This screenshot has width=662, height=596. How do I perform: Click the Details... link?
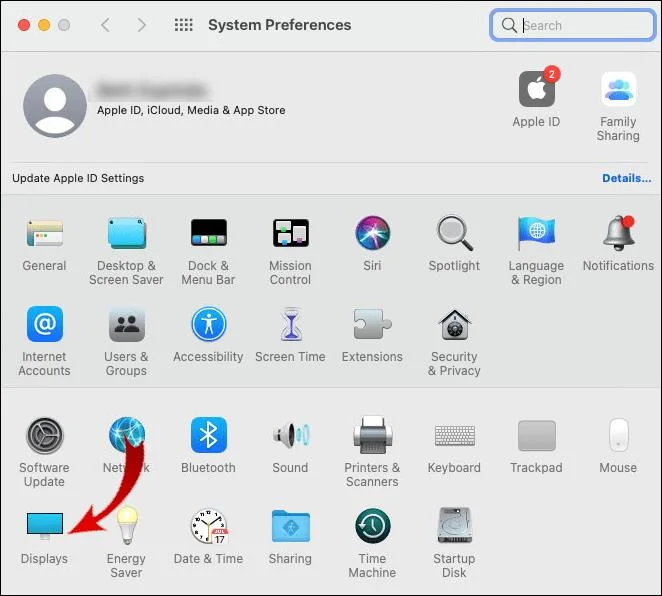click(x=627, y=178)
